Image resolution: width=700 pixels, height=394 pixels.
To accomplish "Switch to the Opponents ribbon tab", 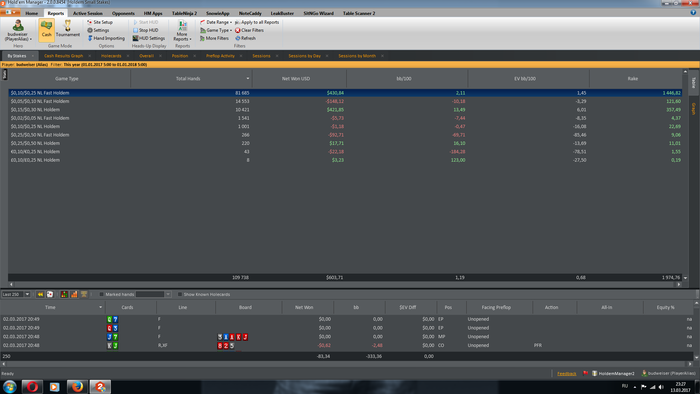I will [123, 13].
